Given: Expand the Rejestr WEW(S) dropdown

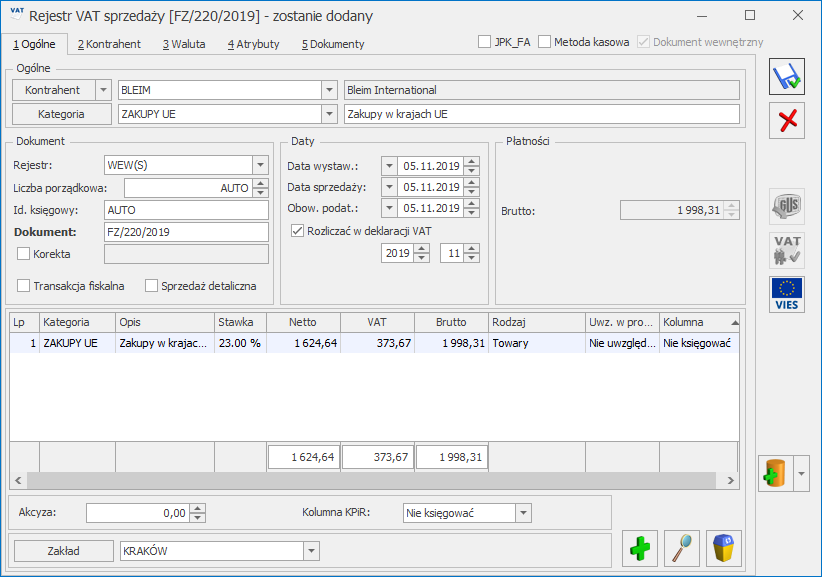Looking at the screenshot, I should click(260, 165).
